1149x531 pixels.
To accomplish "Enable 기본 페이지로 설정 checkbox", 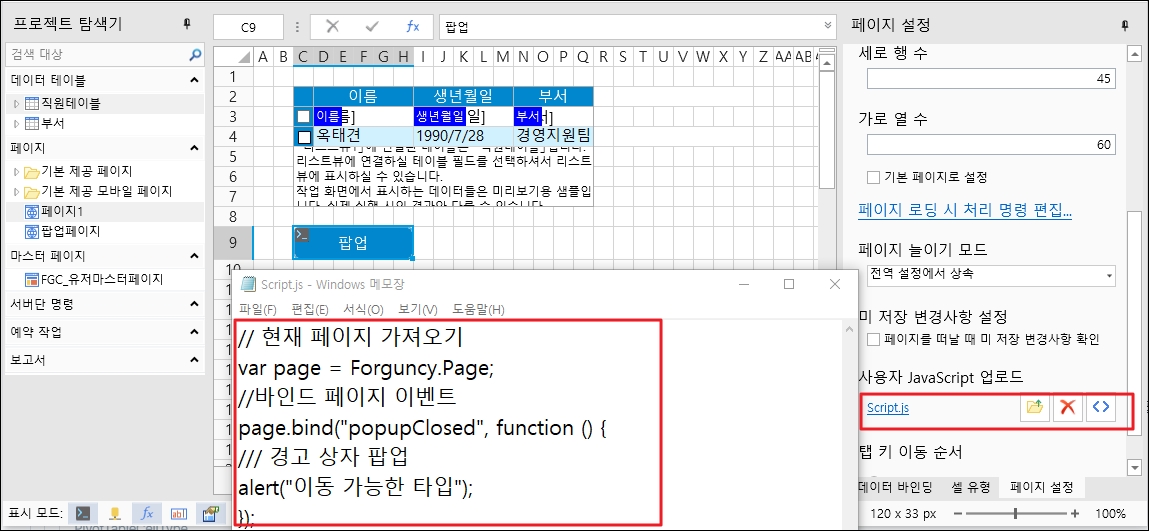I will [874, 177].
